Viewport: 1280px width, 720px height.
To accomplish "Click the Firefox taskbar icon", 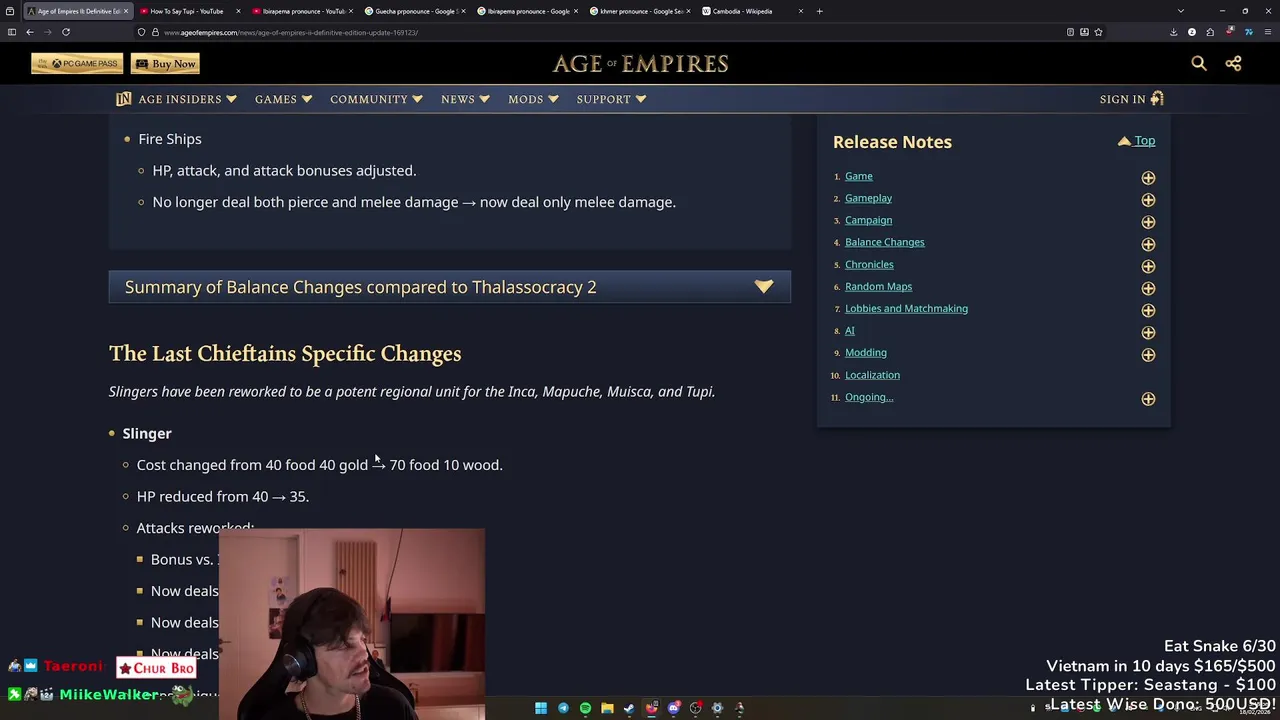I will (651, 708).
